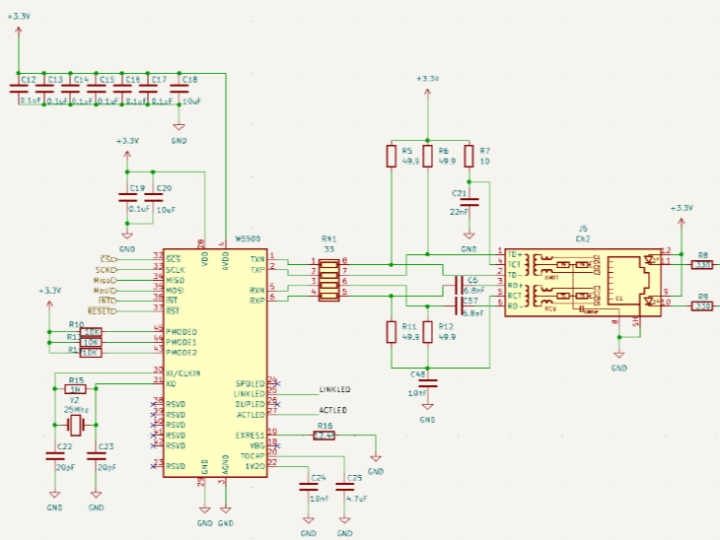Select resistor R5 49.9 symbol
Screen dimensions: 720x540
pyautogui.click(x=391, y=155)
